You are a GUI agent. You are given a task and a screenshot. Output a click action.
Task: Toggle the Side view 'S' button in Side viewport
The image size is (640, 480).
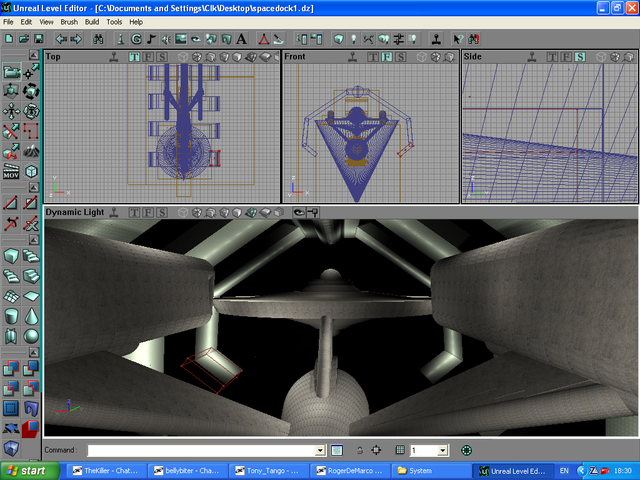581,57
